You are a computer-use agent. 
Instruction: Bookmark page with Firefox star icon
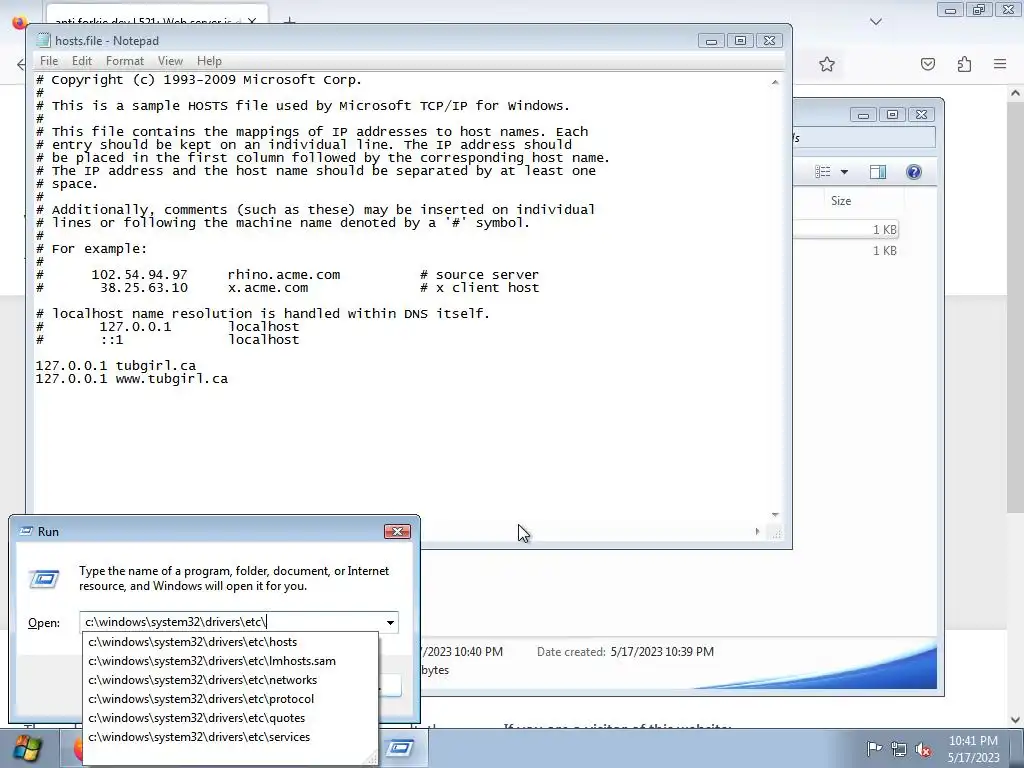click(827, 64)
